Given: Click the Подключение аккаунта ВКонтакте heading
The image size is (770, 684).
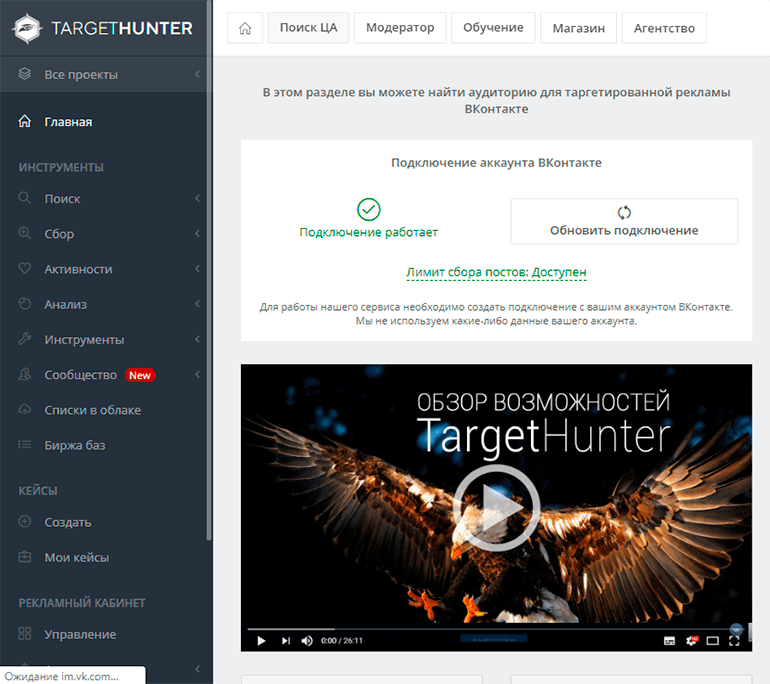Looking at the screenshot, I should 496,163.
